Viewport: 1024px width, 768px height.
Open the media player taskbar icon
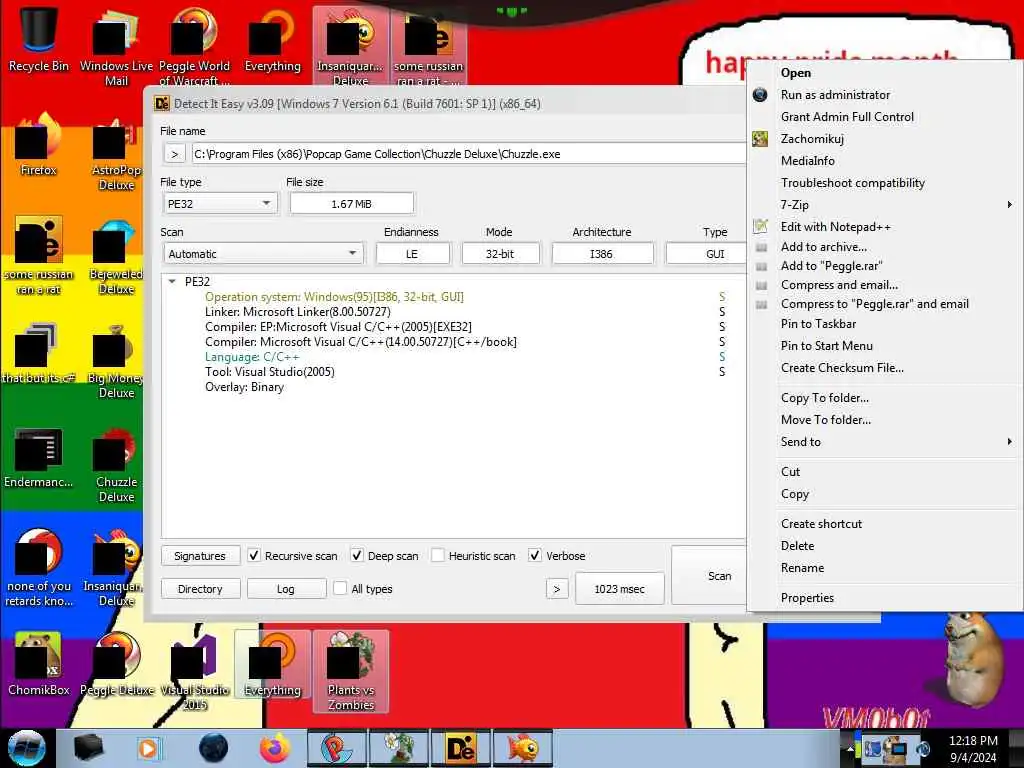tap(148, 748)
